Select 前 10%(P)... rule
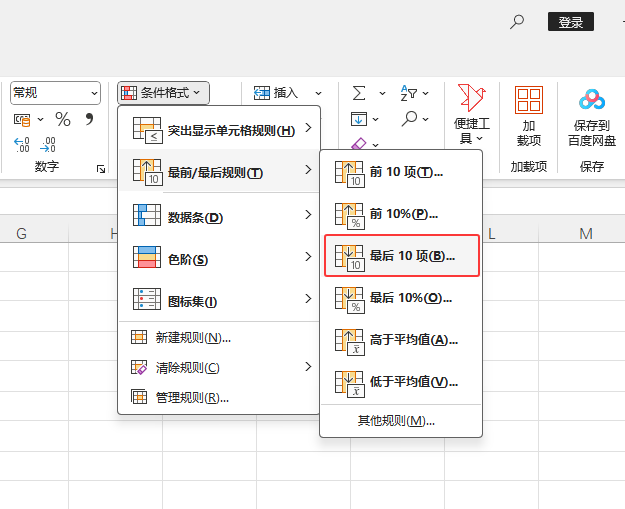This screenshot has width=625, height=509. [x=401, y=214]
